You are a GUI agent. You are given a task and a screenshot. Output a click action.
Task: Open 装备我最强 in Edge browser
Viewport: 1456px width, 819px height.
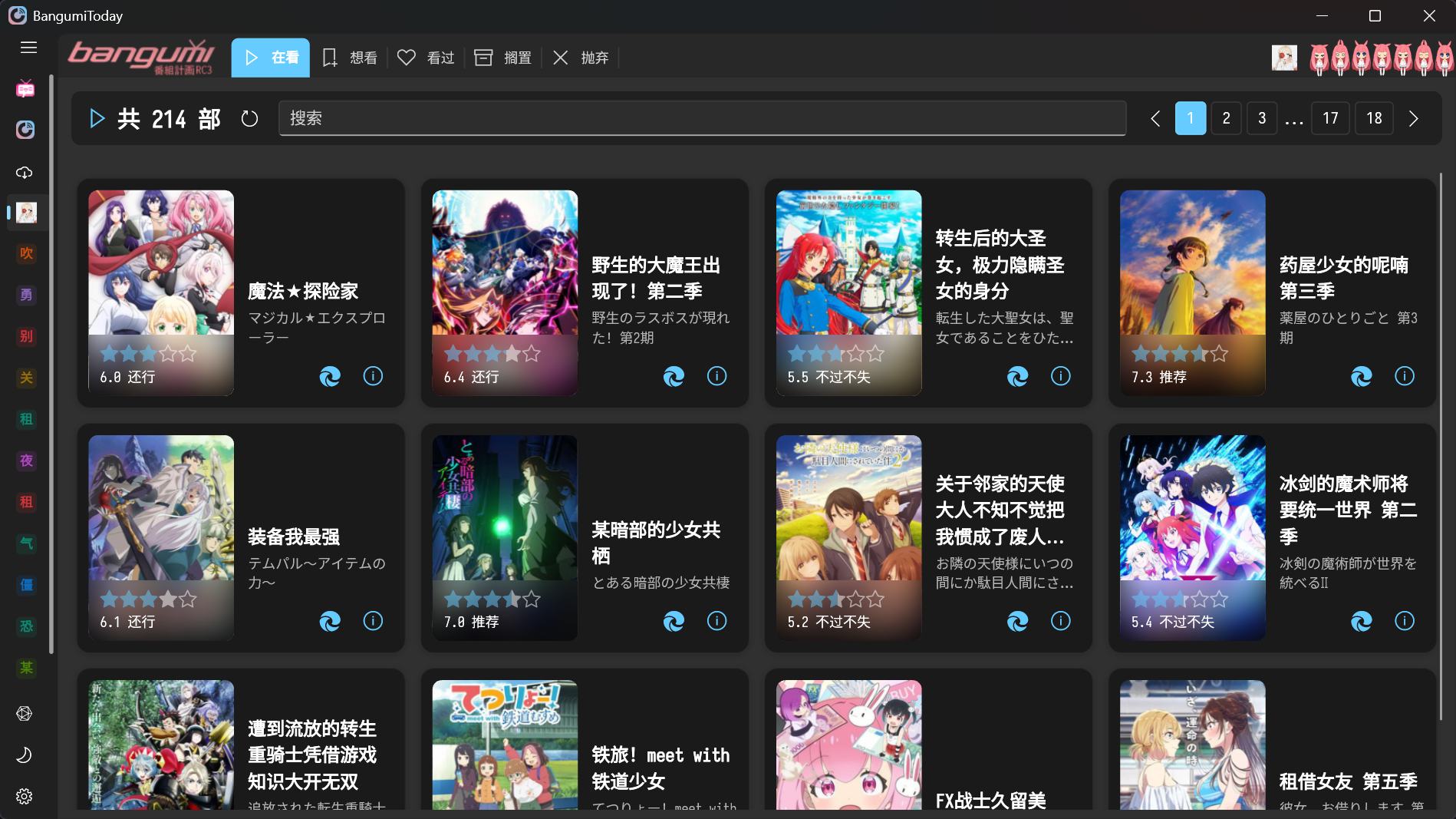click(x=330, y=621)
